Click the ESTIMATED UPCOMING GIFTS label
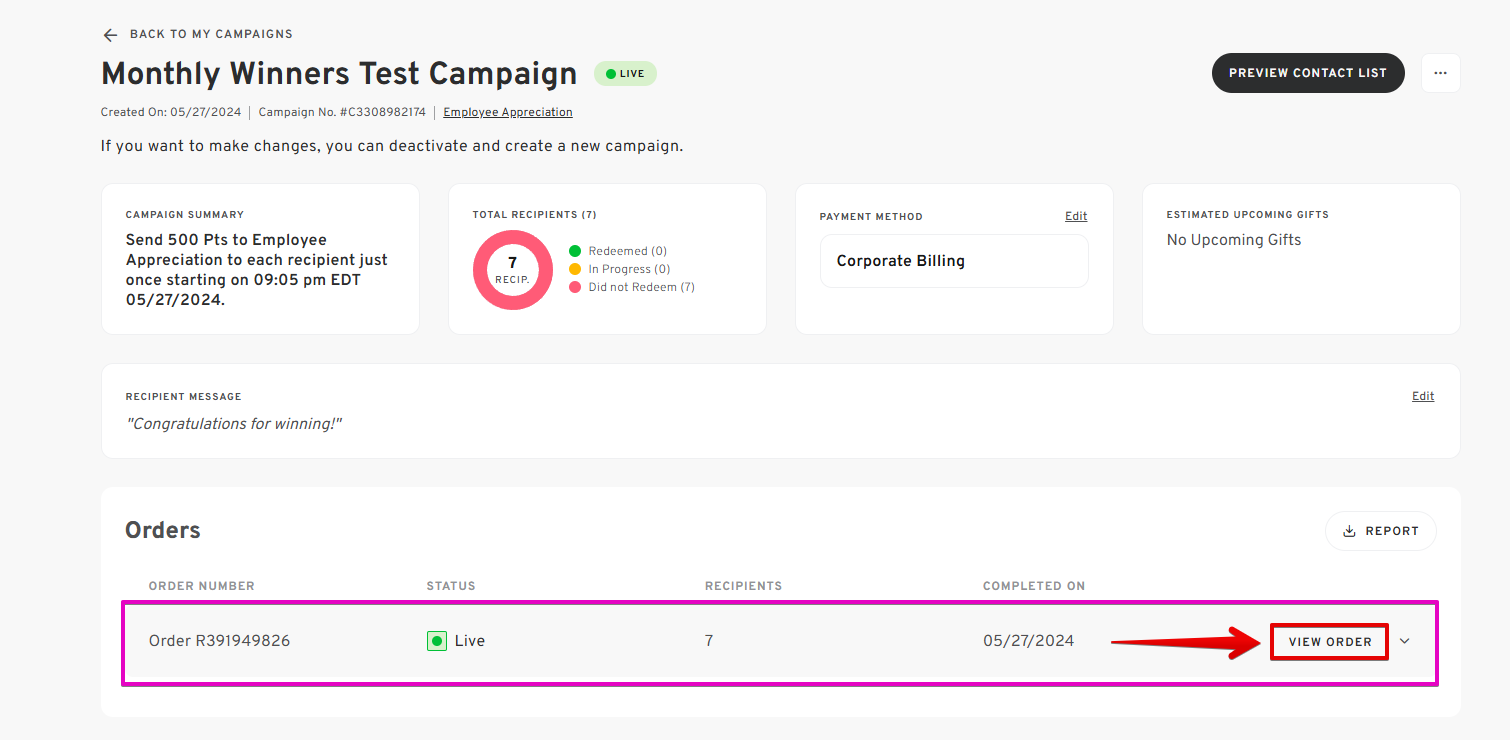 [1248, 215]
